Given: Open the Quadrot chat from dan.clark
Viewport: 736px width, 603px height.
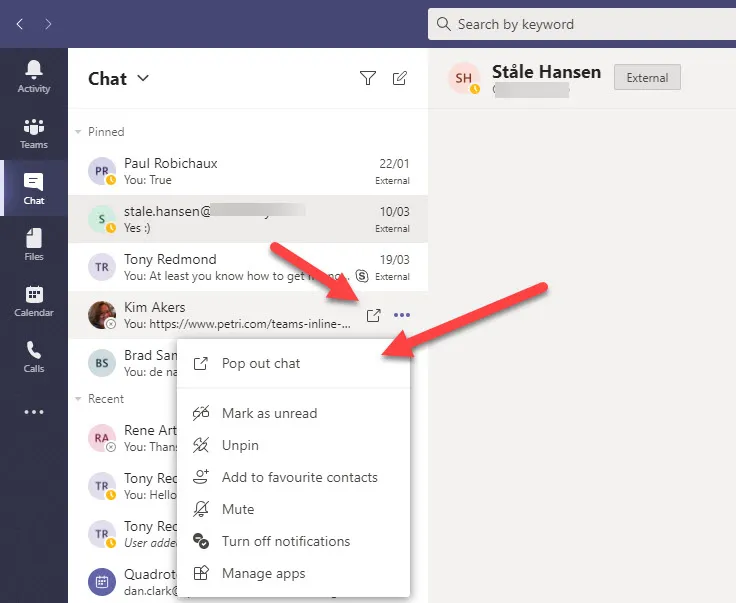Looking at the screenshot, I should tap(123, 582).
